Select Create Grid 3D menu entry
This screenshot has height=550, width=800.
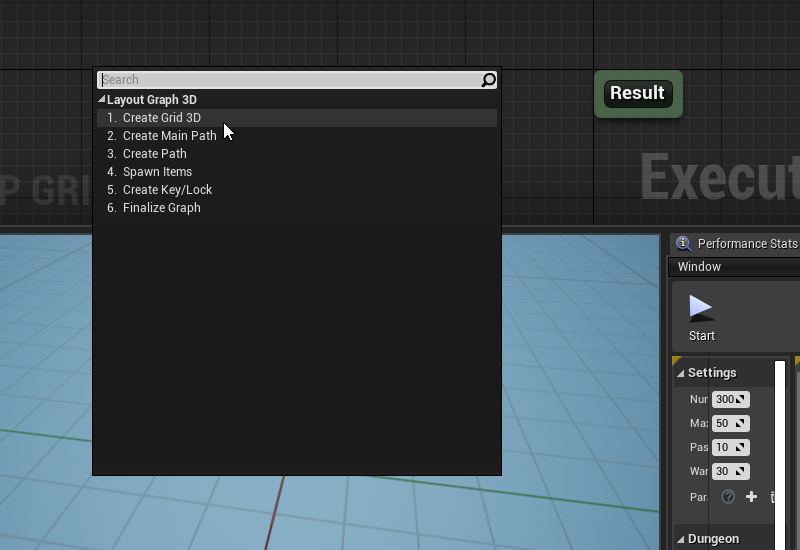click(x=161, y=118)
